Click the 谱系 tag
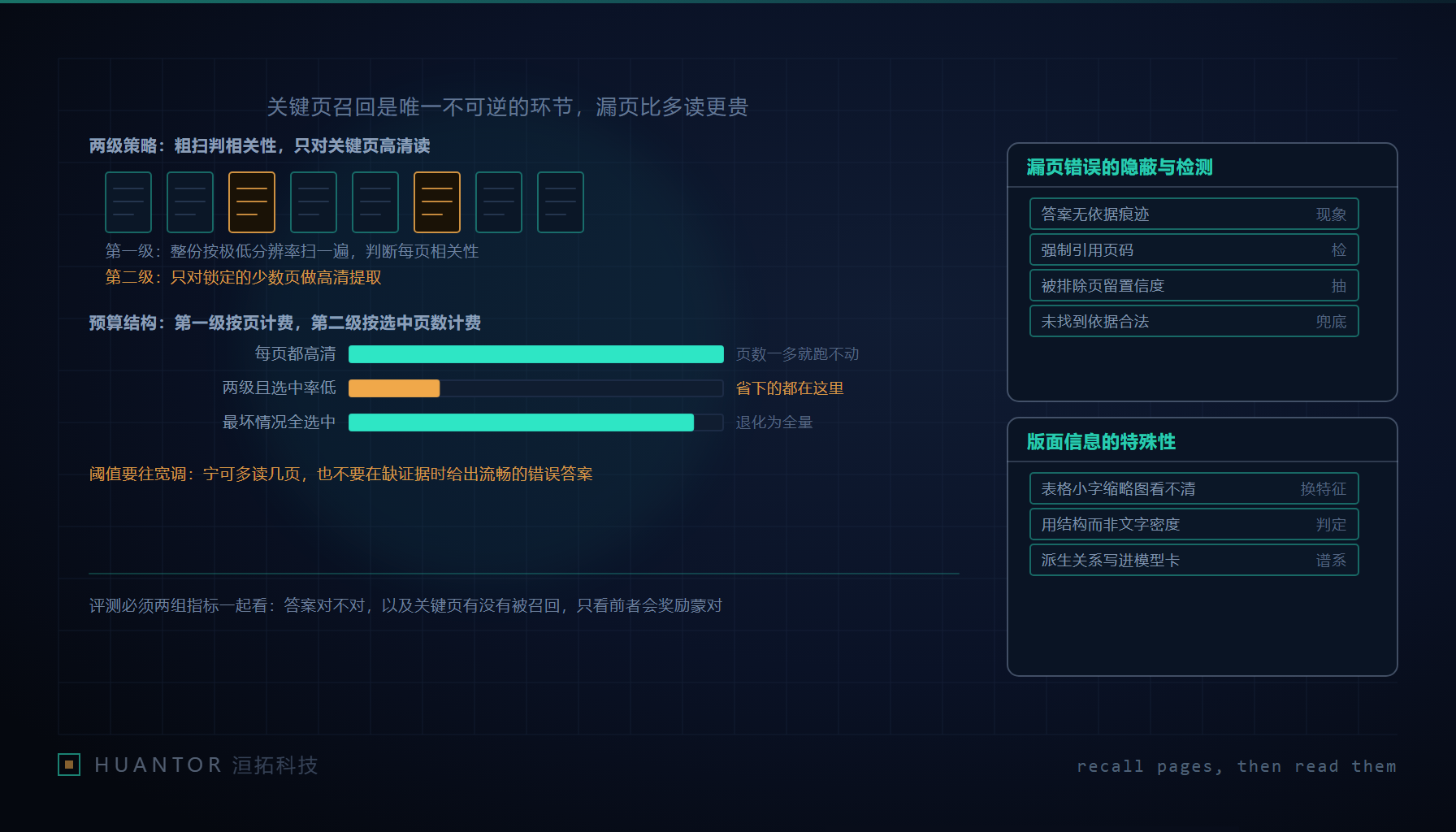Viewport: 1456px width, 832px height. [1331, 561]
